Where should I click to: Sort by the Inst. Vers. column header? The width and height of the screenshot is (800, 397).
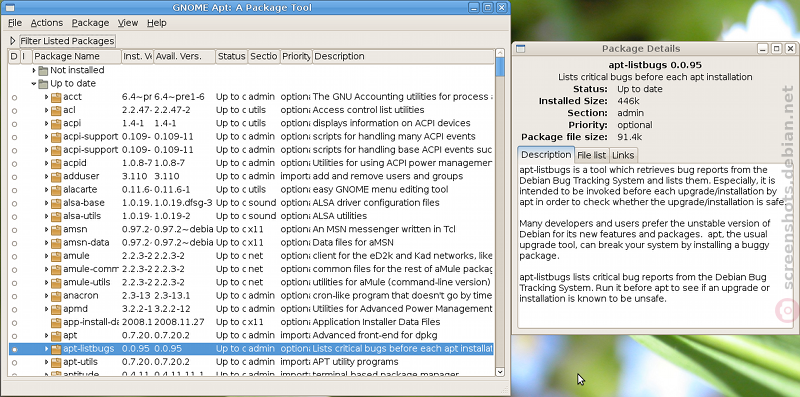click(137, 56)
